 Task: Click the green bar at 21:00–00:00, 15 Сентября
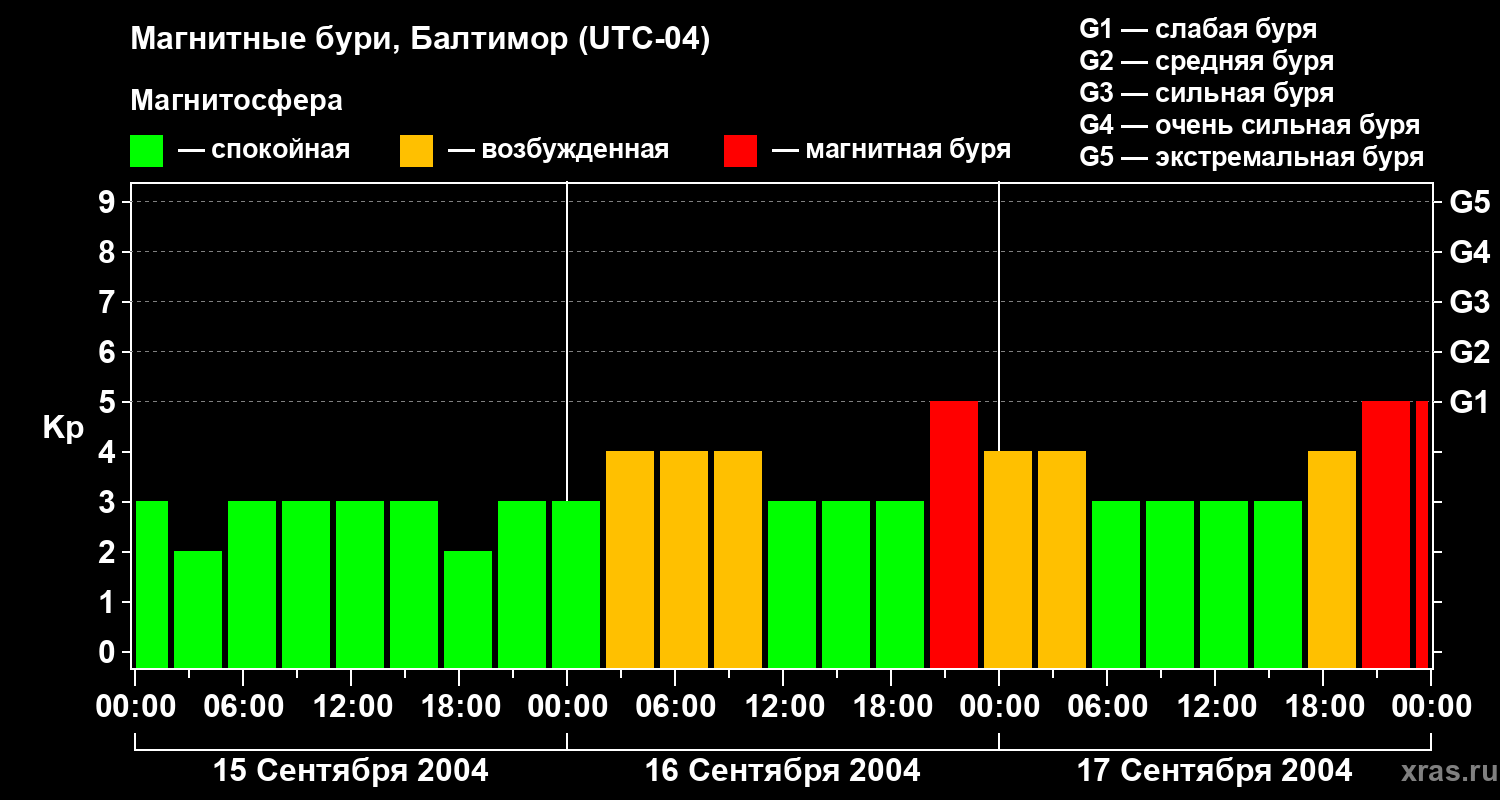[522, 585]
